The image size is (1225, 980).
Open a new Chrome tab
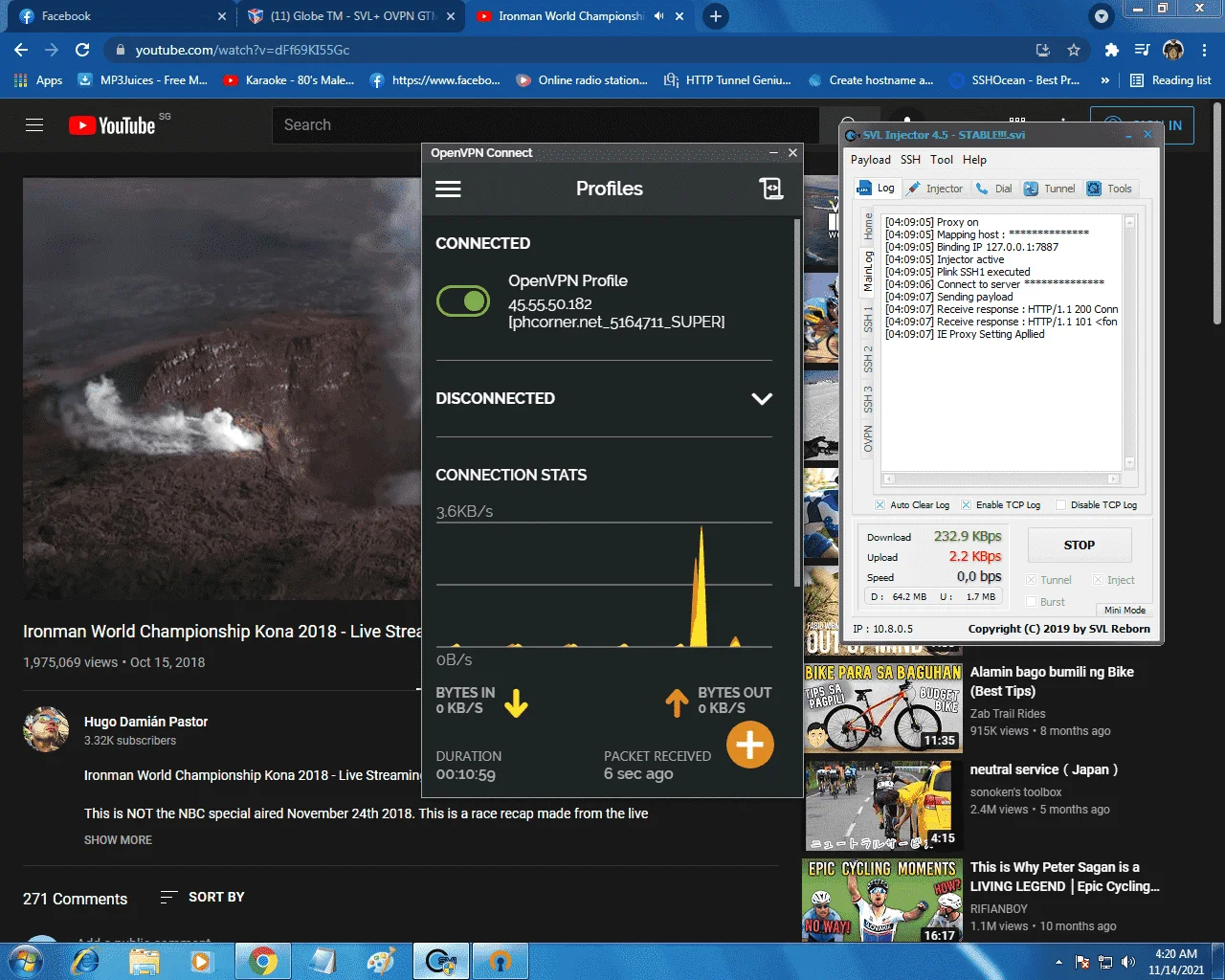[715, 16]
